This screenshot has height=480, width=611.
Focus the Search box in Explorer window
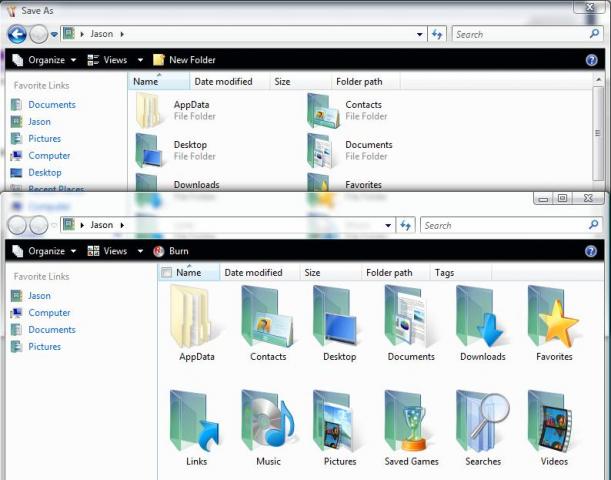pyautogui.click(x=504, y=225)
